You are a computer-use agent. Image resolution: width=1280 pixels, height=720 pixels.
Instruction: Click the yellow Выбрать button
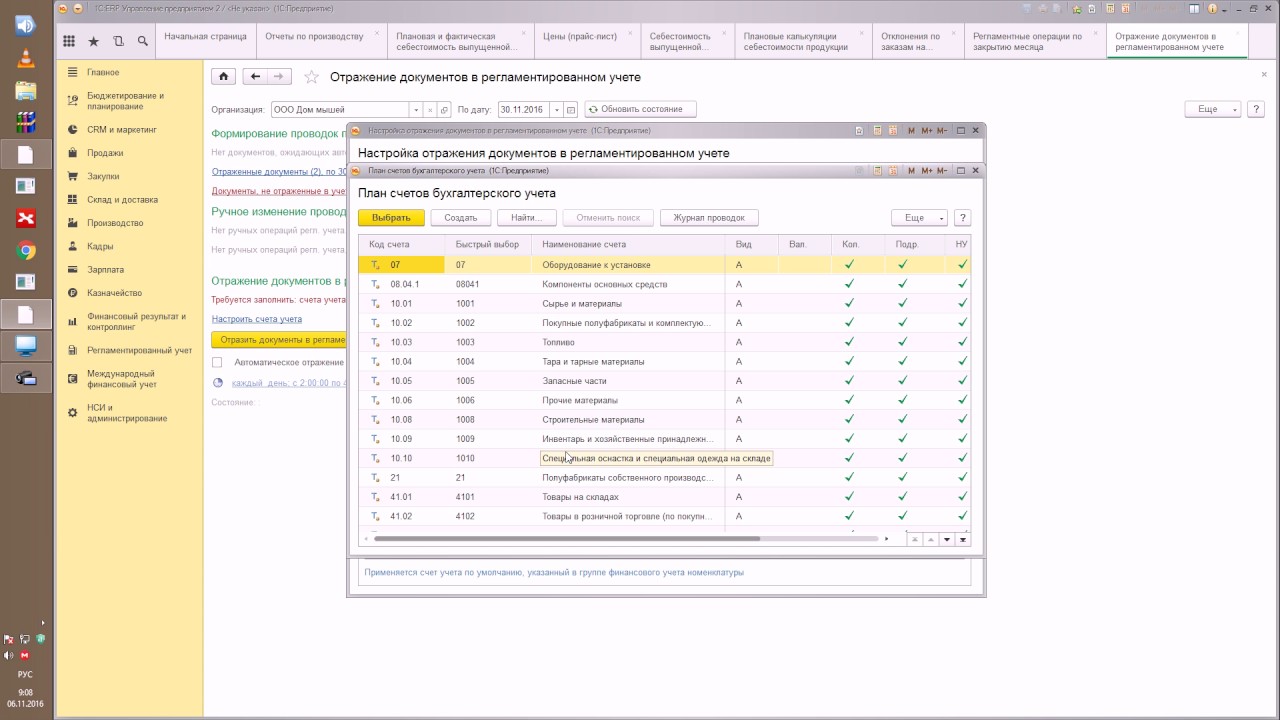click(391, 217)
